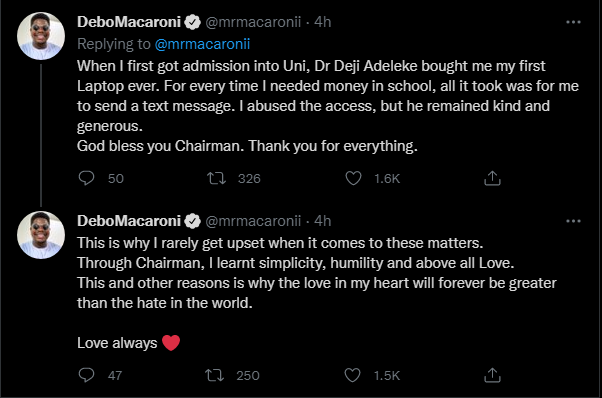Open the DeboMacaroni display name on the second tweet
This screenshot has width=602, height=398.
point(129,221)
